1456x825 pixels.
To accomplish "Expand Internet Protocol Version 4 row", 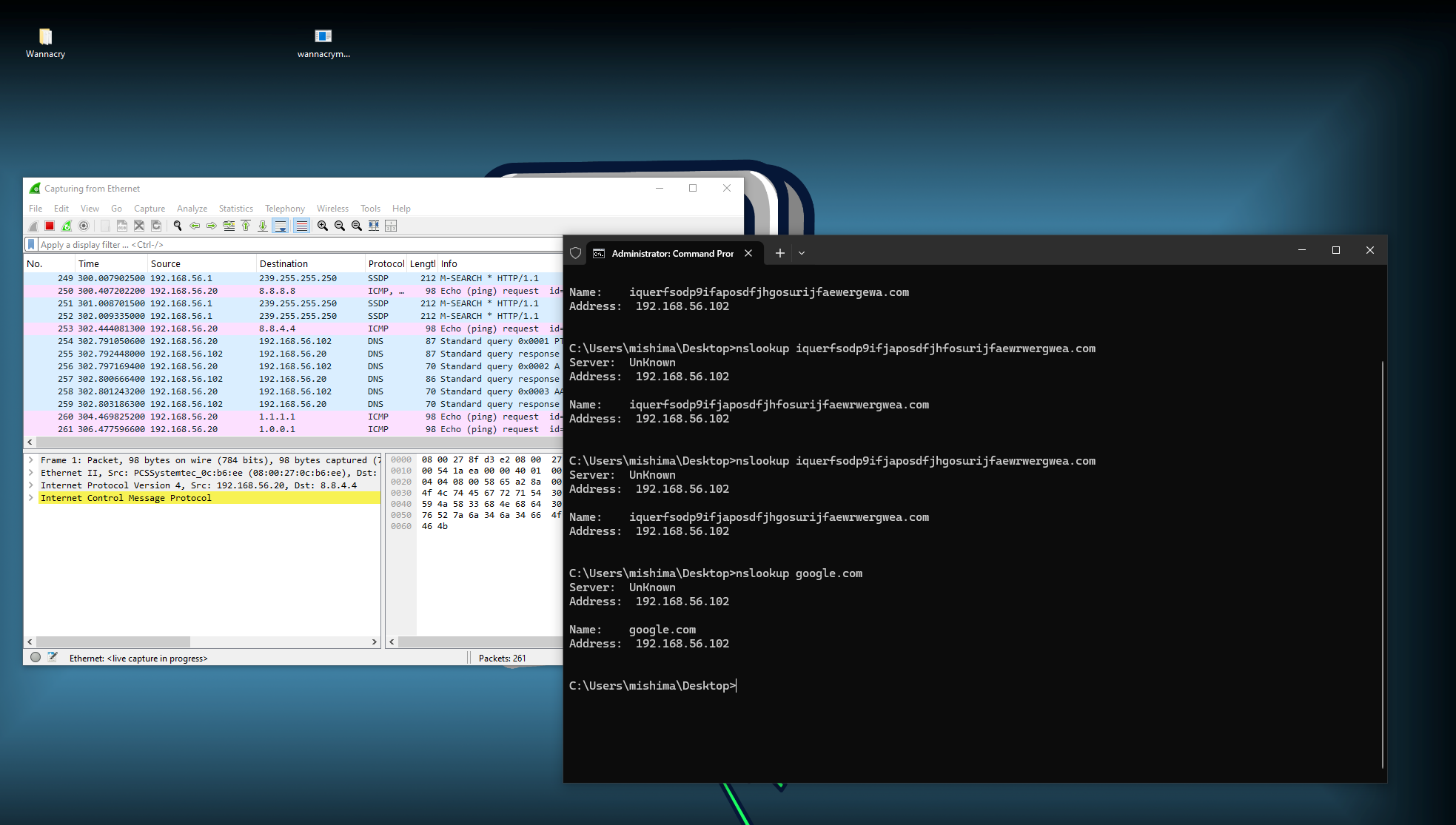I will (31, 485).
